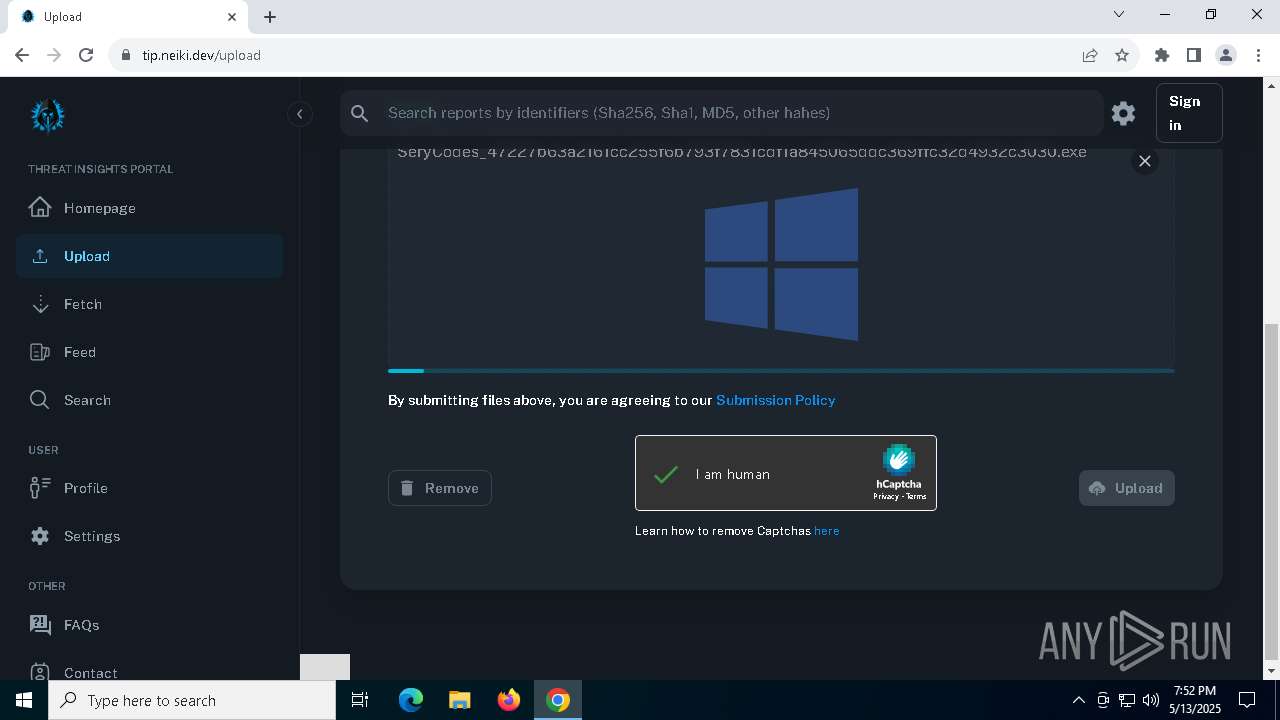1280x720 pixels.
Task: Open the network tray icon
Action: (1127, 700)
